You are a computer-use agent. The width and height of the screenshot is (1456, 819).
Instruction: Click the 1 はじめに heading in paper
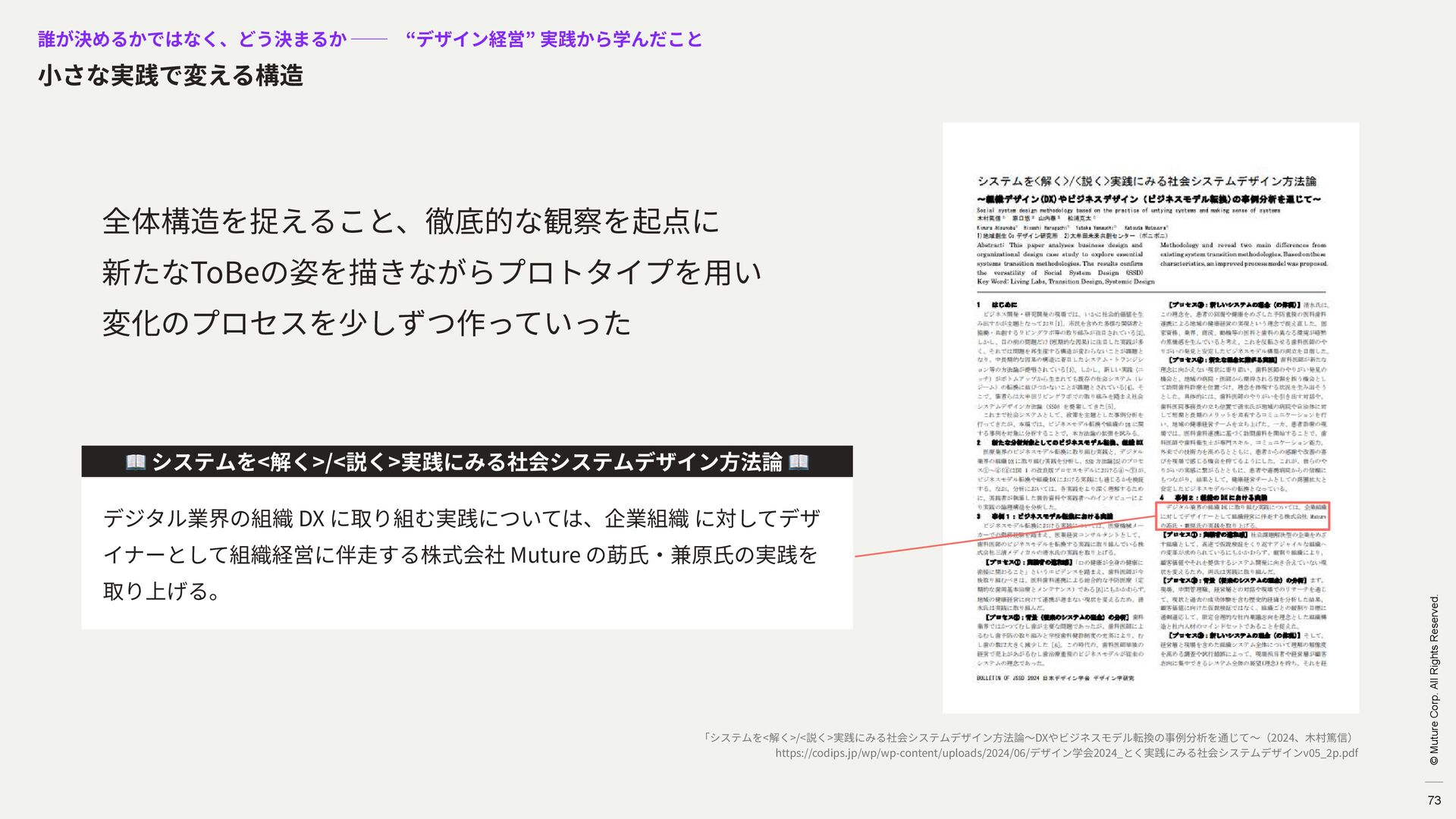pos(998,305)
